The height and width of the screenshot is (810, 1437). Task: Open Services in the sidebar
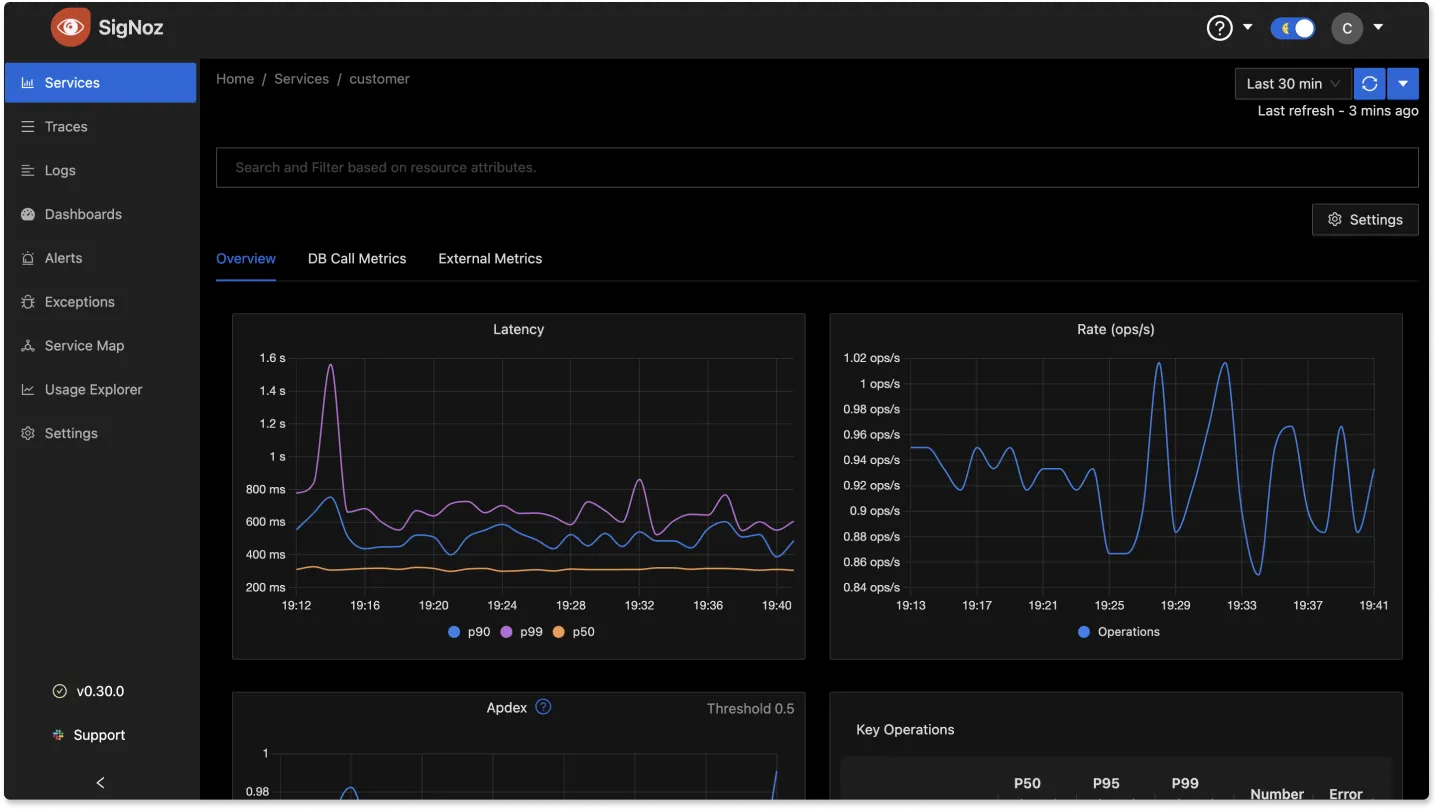tap(100, 83)
